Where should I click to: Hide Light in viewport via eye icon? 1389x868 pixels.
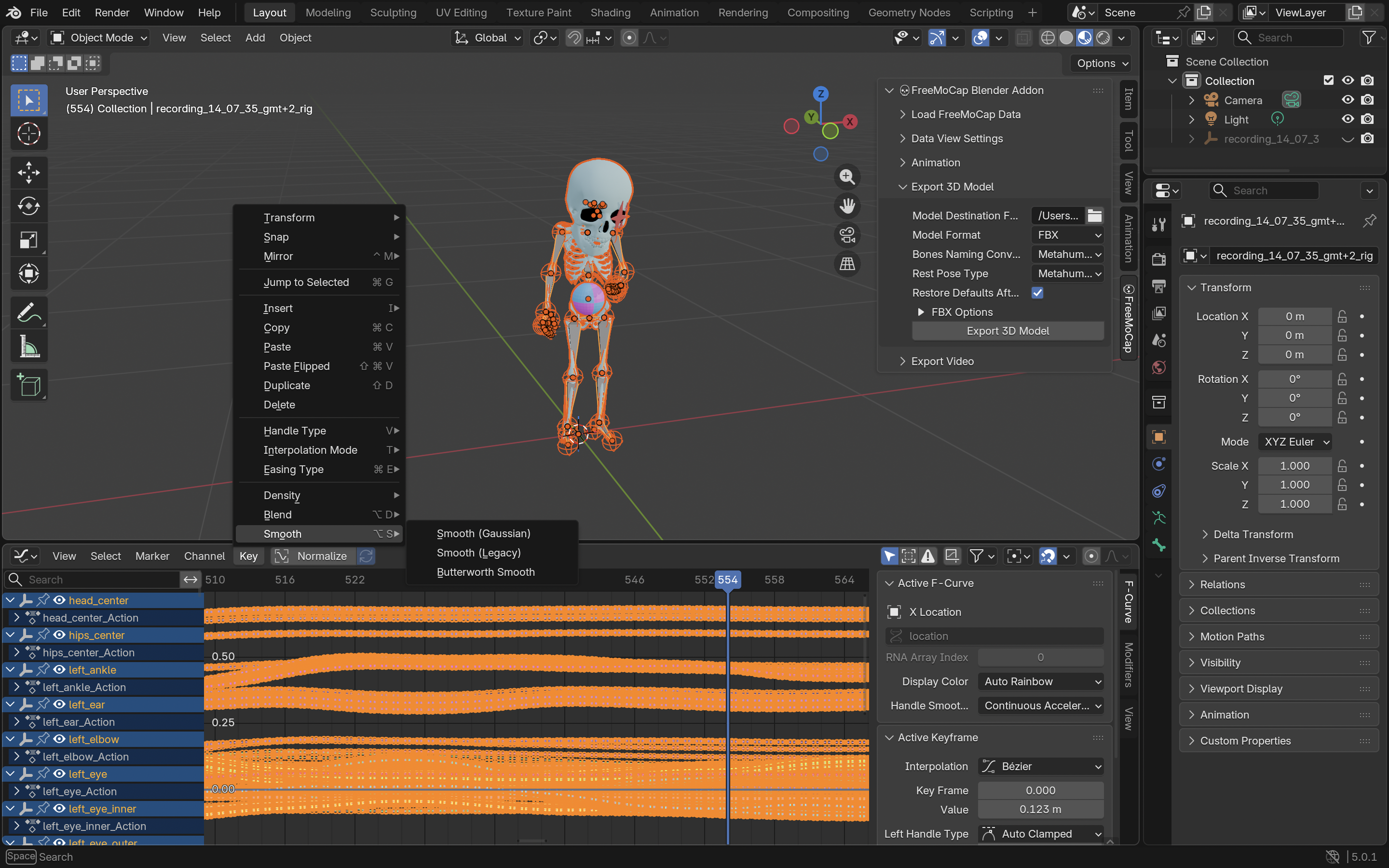coord(1348,120)
